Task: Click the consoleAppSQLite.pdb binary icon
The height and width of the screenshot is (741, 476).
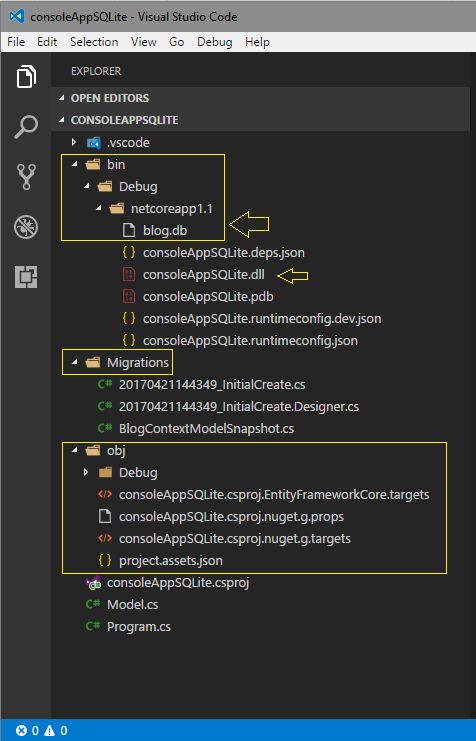Action: (129, 296)
